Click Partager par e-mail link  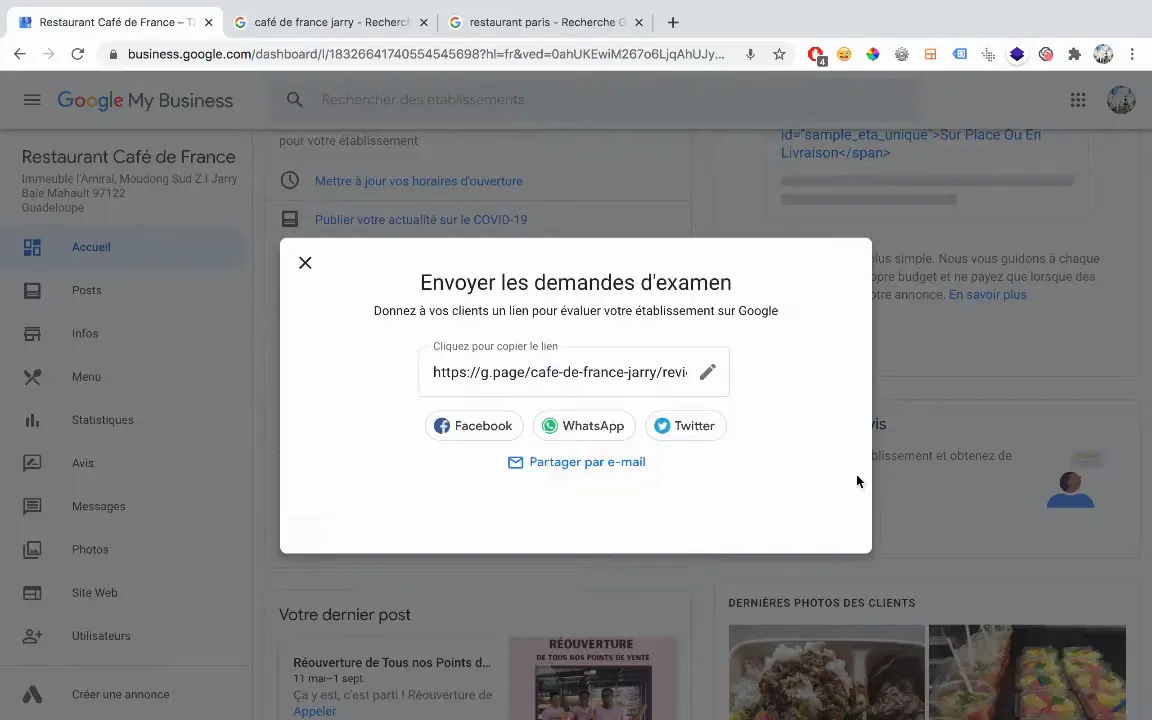coord(577,462)
